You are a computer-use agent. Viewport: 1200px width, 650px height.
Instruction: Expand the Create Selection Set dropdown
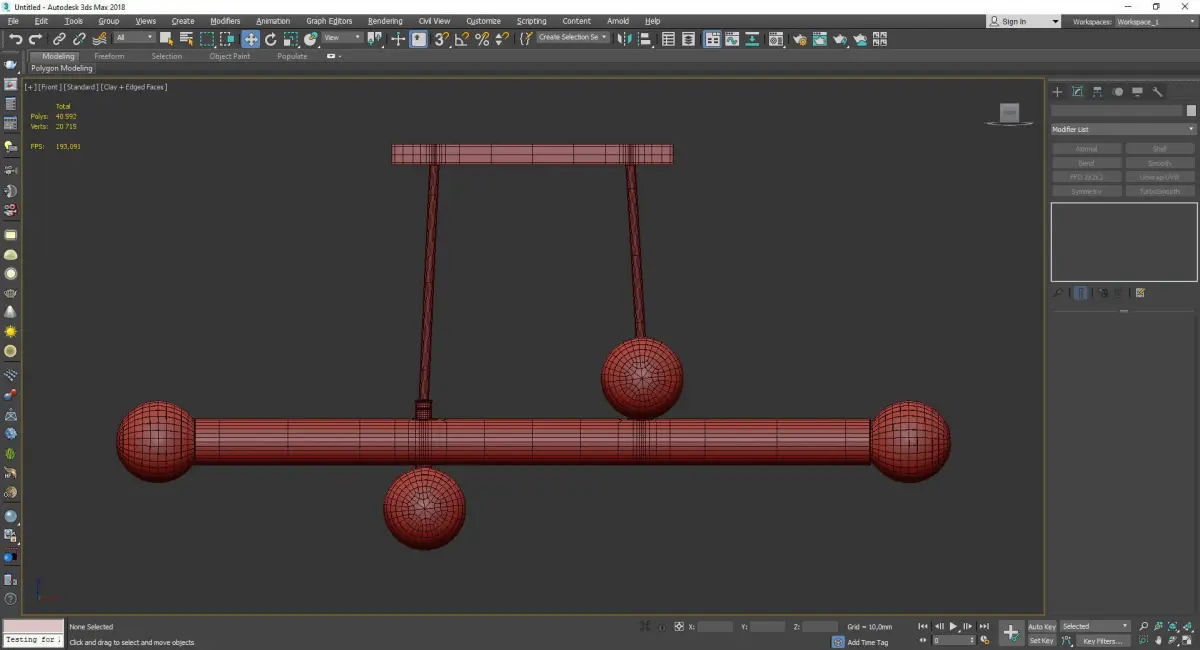pos(573,37)
